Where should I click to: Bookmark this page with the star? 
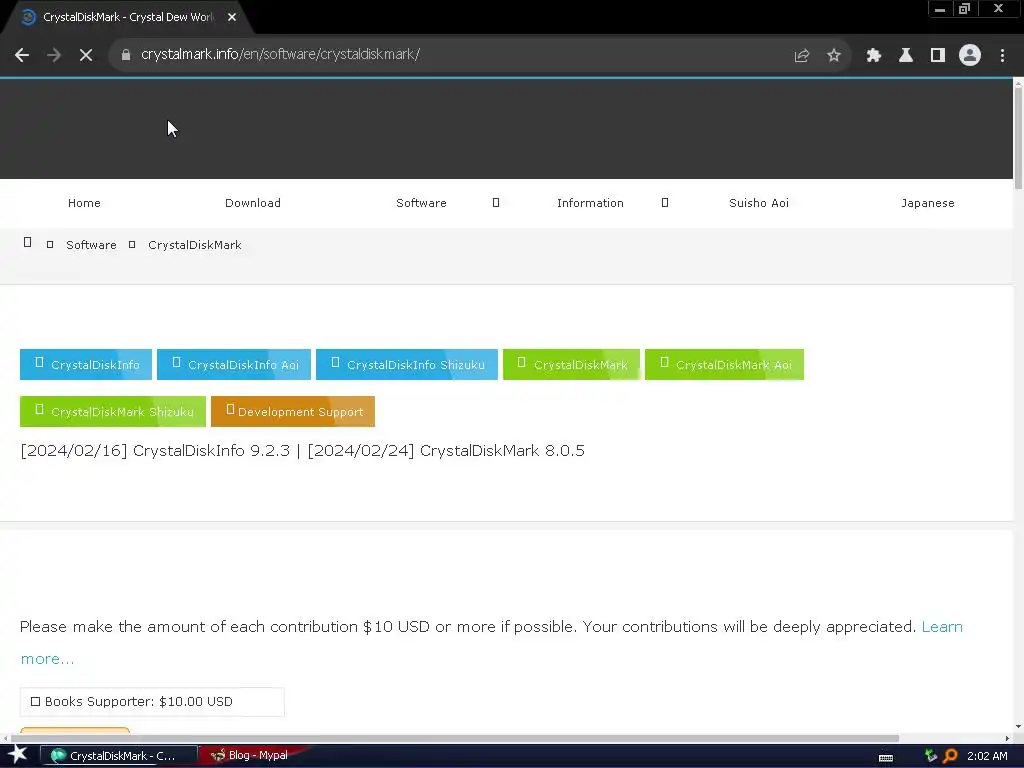click(x=834, y=56)
